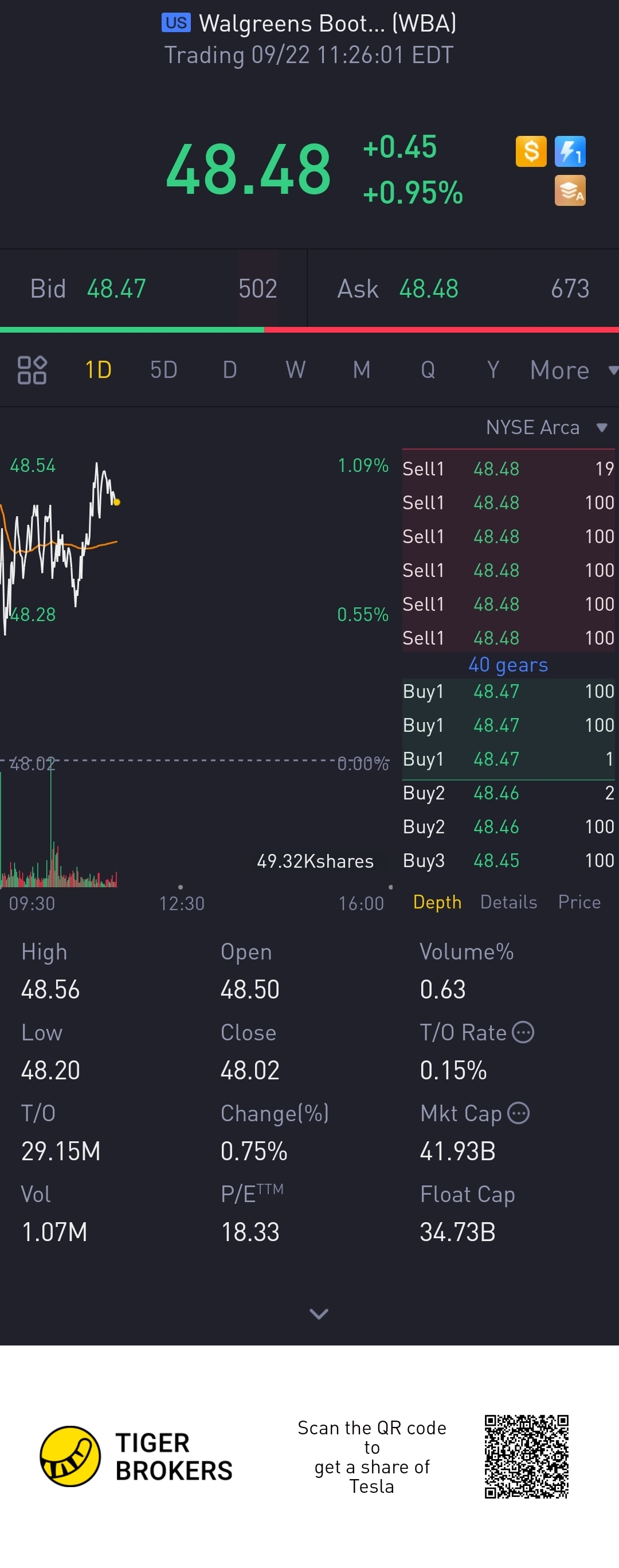
Task: Tap the Tesla share QR code
Action: tap(526, 1456)
